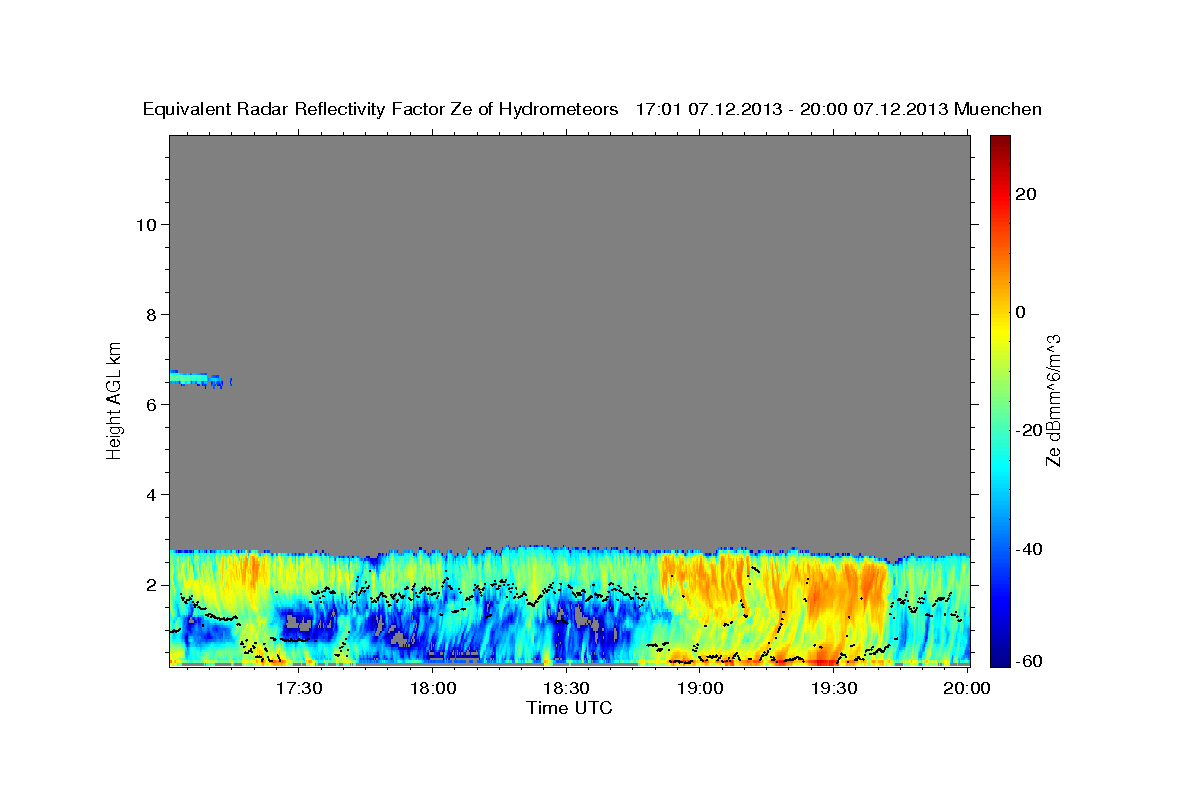
Task: Click the 19:00 time tick label
Action: (x=700, y=688)
